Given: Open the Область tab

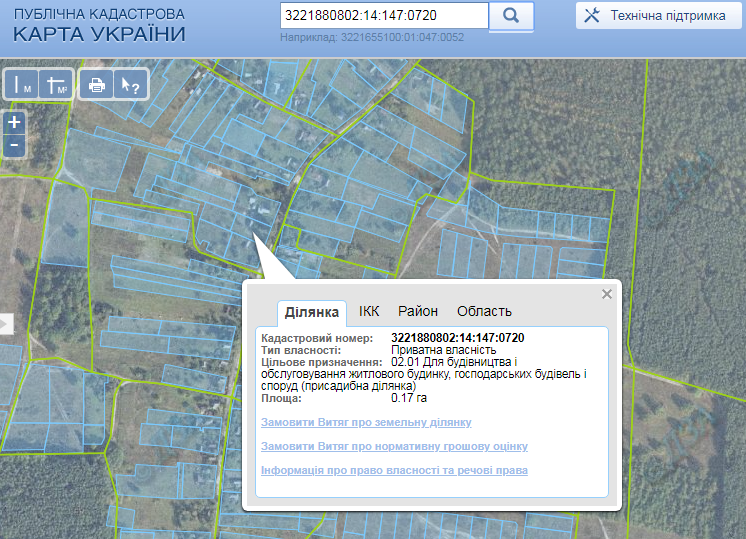Looking at the screenshot, I should point(484,311).
